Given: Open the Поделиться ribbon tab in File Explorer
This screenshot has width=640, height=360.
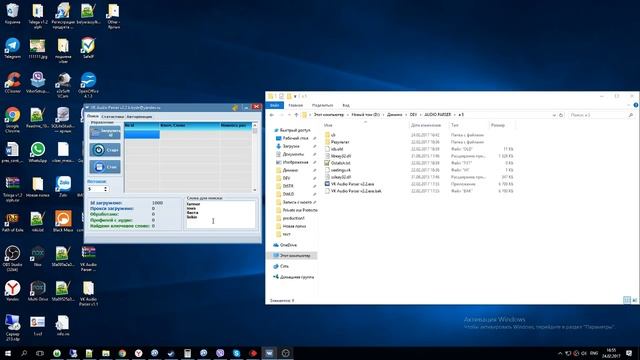Looking at the screenshot, I should tap(322, 105).
